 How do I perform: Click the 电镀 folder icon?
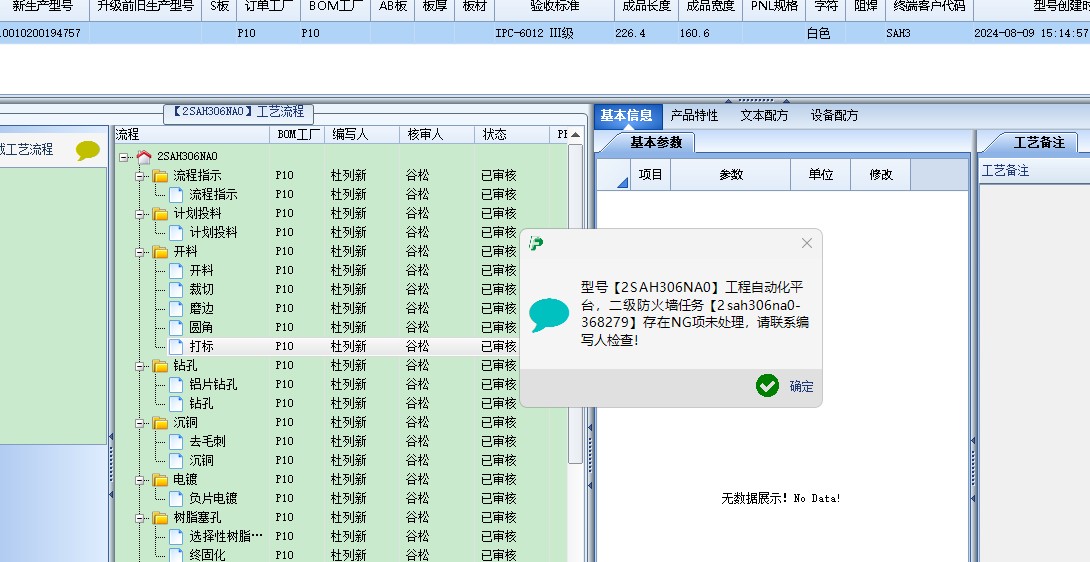click(161, 479)
